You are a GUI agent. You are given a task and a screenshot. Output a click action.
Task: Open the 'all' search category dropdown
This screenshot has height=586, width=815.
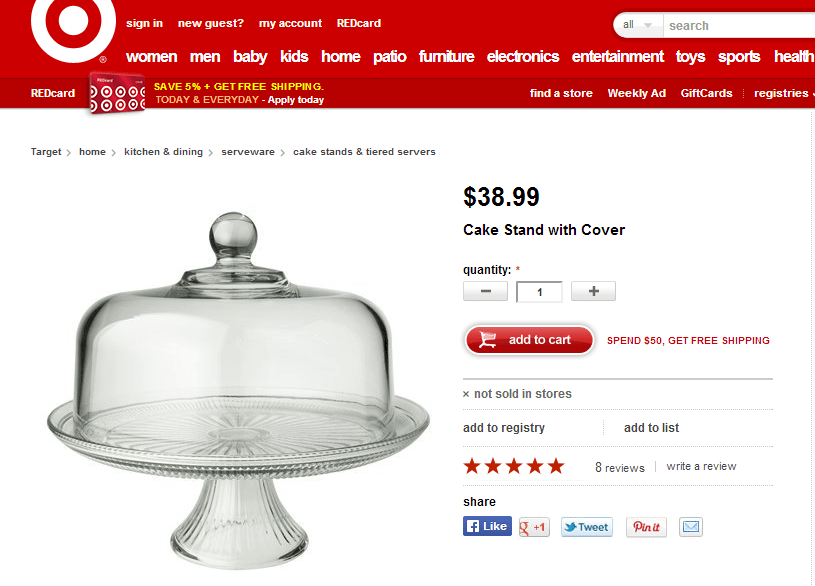click(638, 25)
